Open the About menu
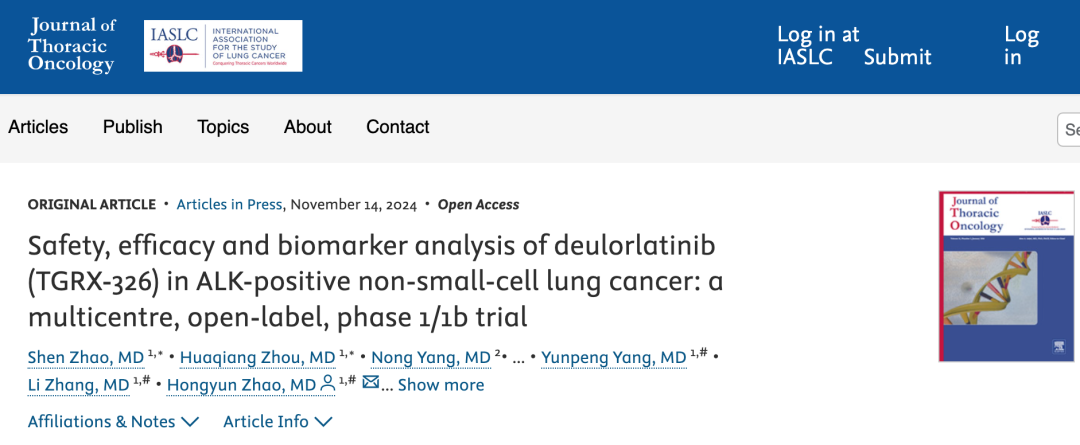This screenshot has width=1080, height=445. 307,127
